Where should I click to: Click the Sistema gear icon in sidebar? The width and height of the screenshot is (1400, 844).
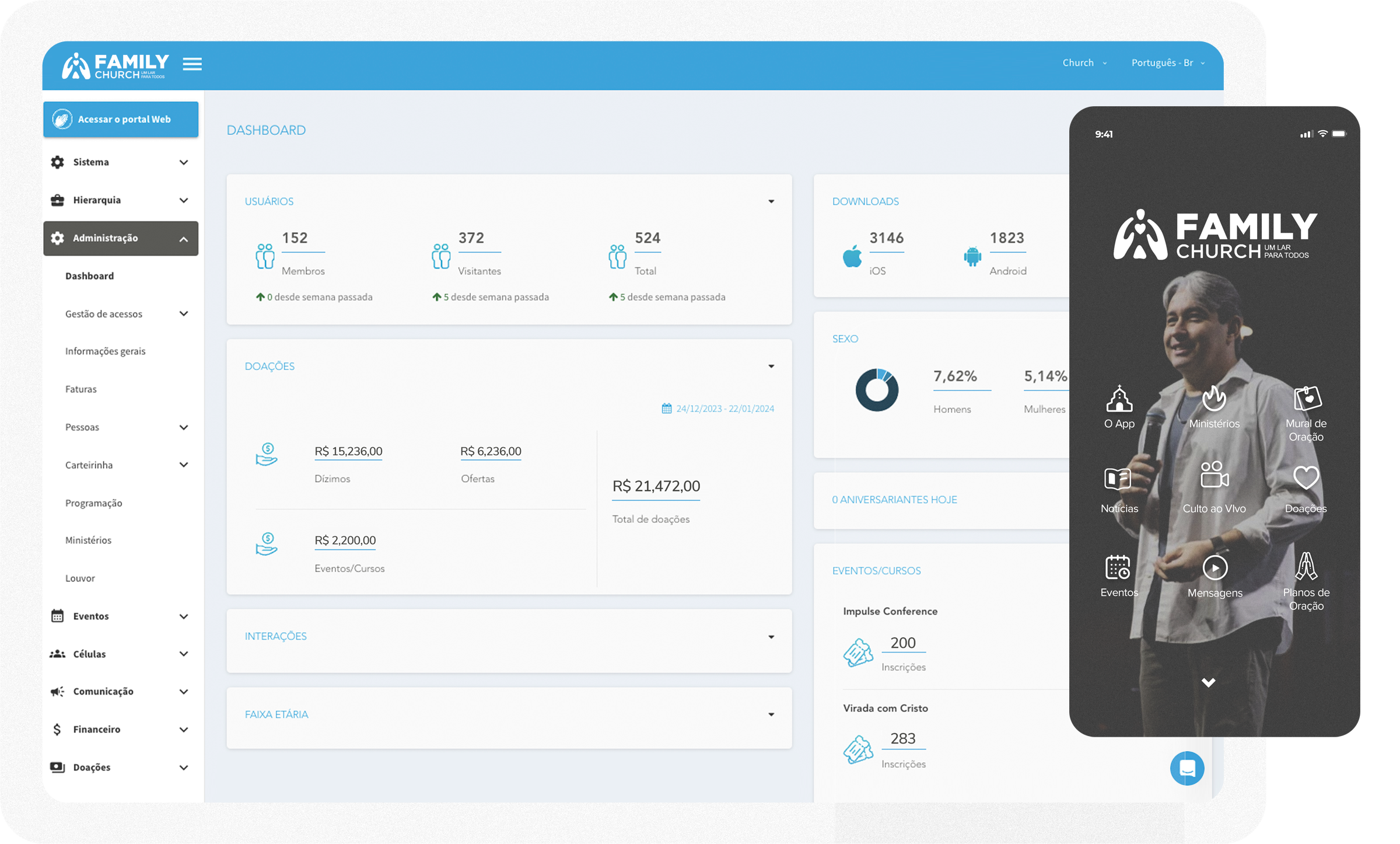57,162
